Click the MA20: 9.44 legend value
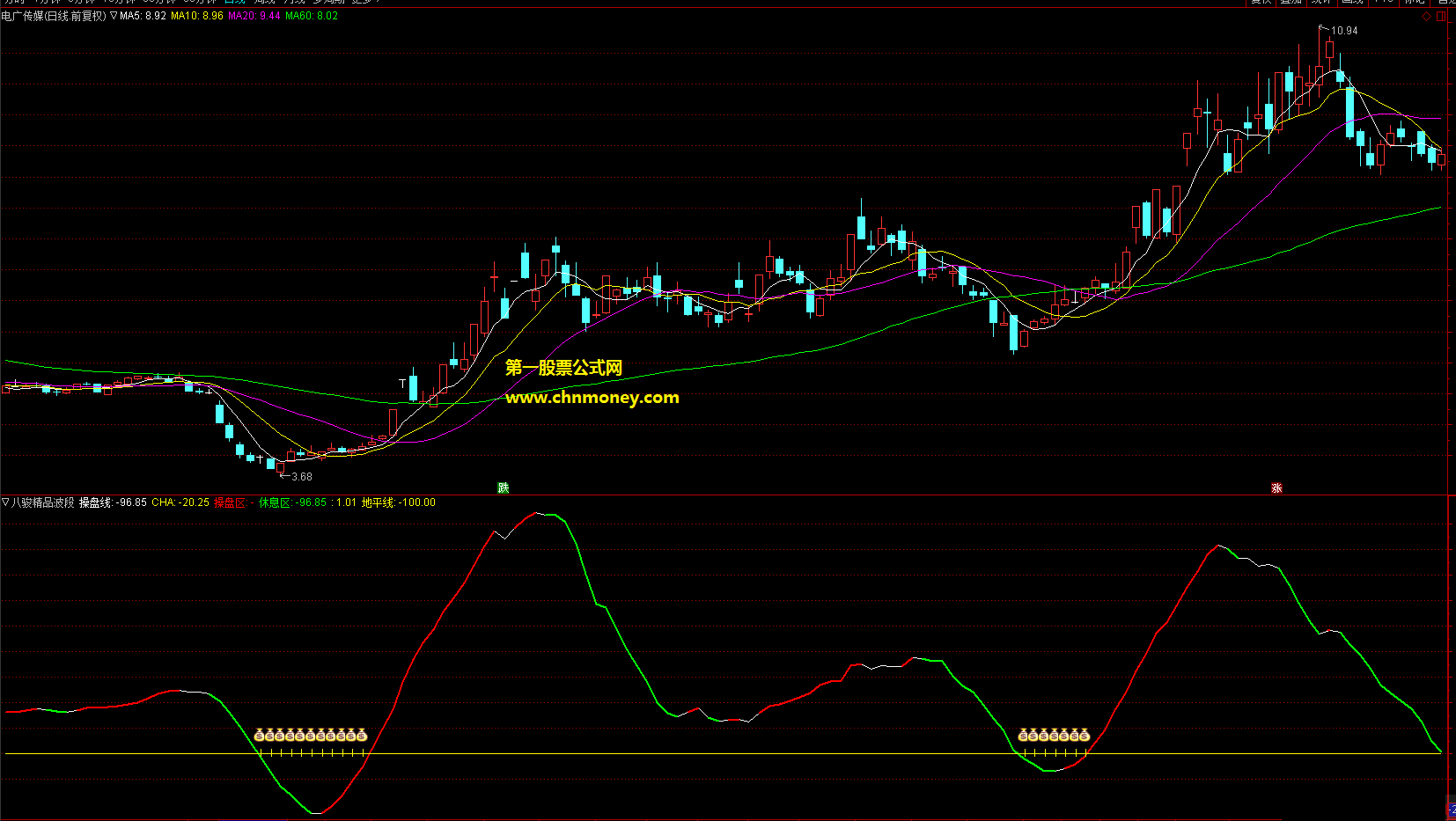Viewport: 1456px width, 821px height. [254, 16]
